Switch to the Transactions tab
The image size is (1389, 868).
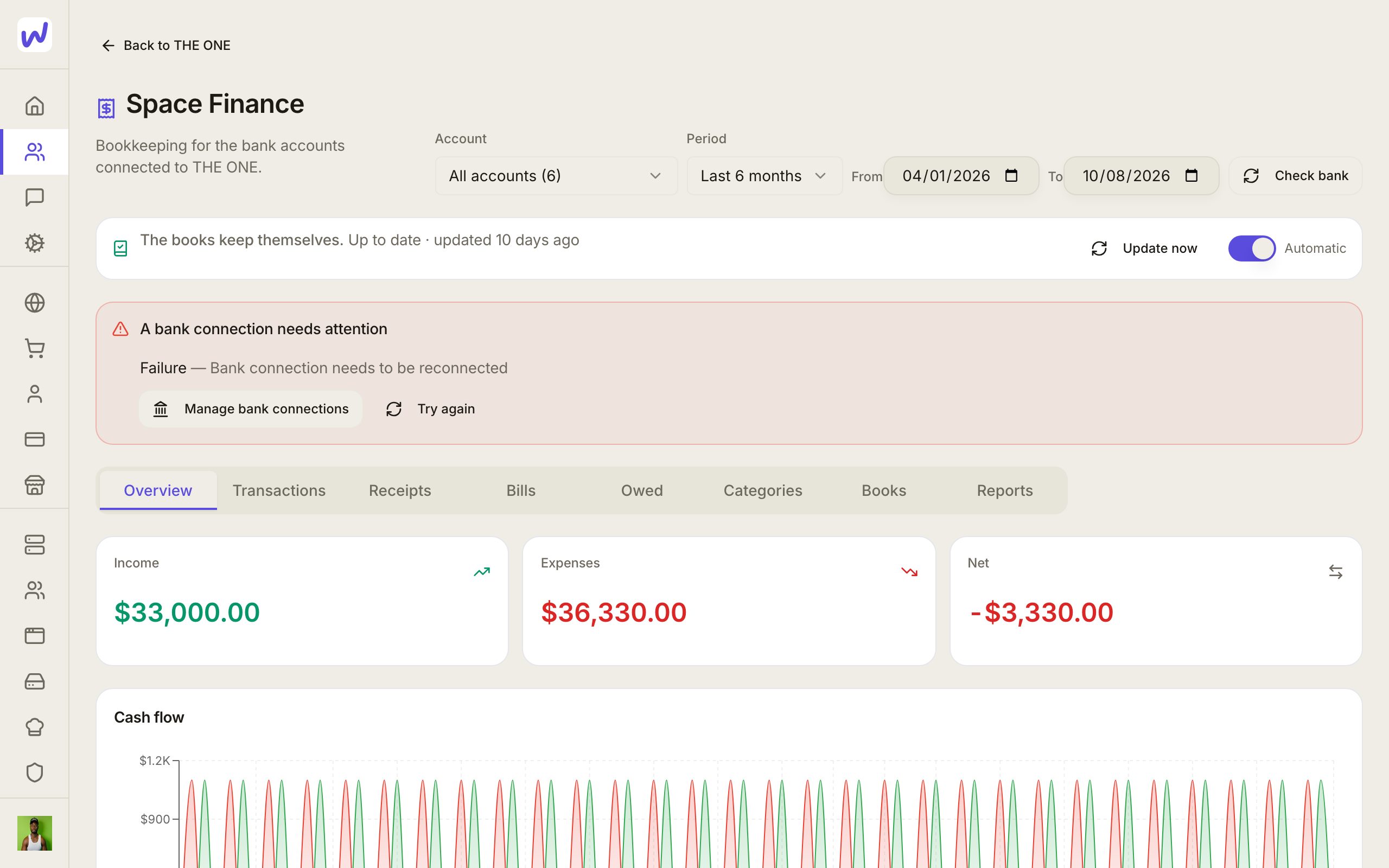[279, 490]
